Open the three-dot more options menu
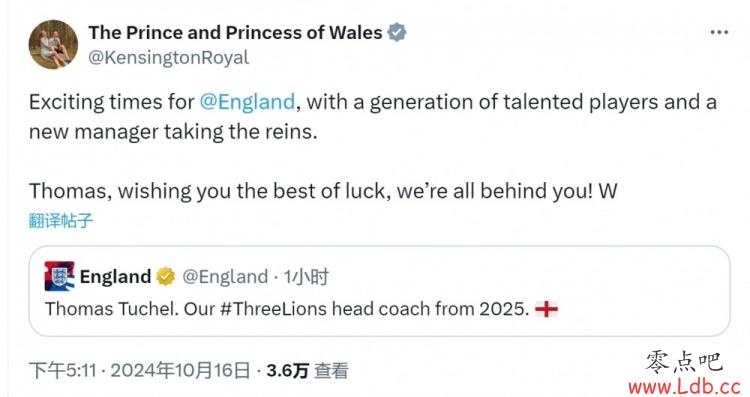750x397 pixels. pos(719,33)
